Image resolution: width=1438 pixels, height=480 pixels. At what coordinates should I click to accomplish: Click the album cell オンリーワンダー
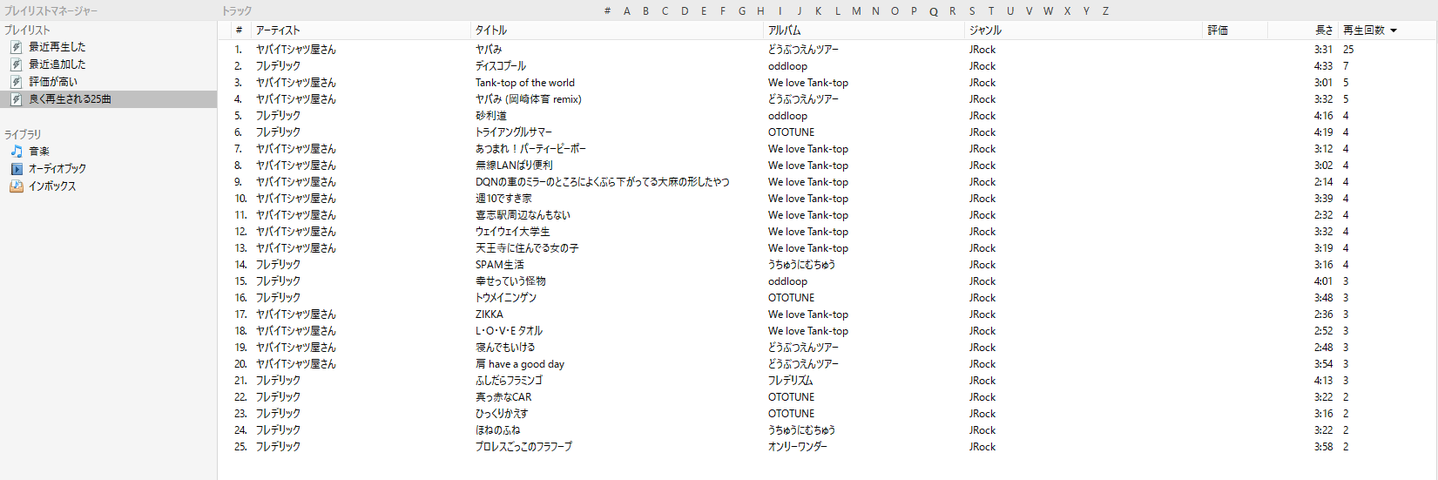pyautogui.click(x=798, y=447)
